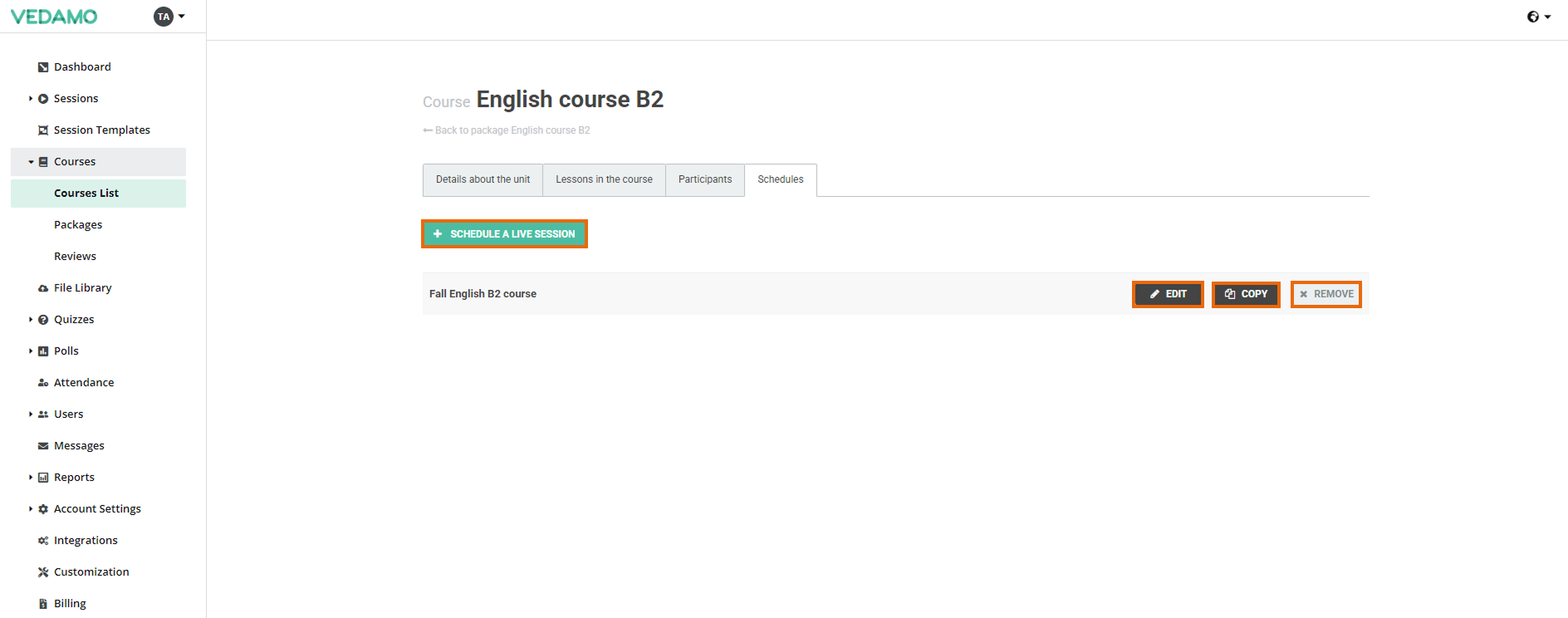This screenshot has height=618, width=1568.
Task: Switch to Lessons in the course tab
Action: point(604,180)
